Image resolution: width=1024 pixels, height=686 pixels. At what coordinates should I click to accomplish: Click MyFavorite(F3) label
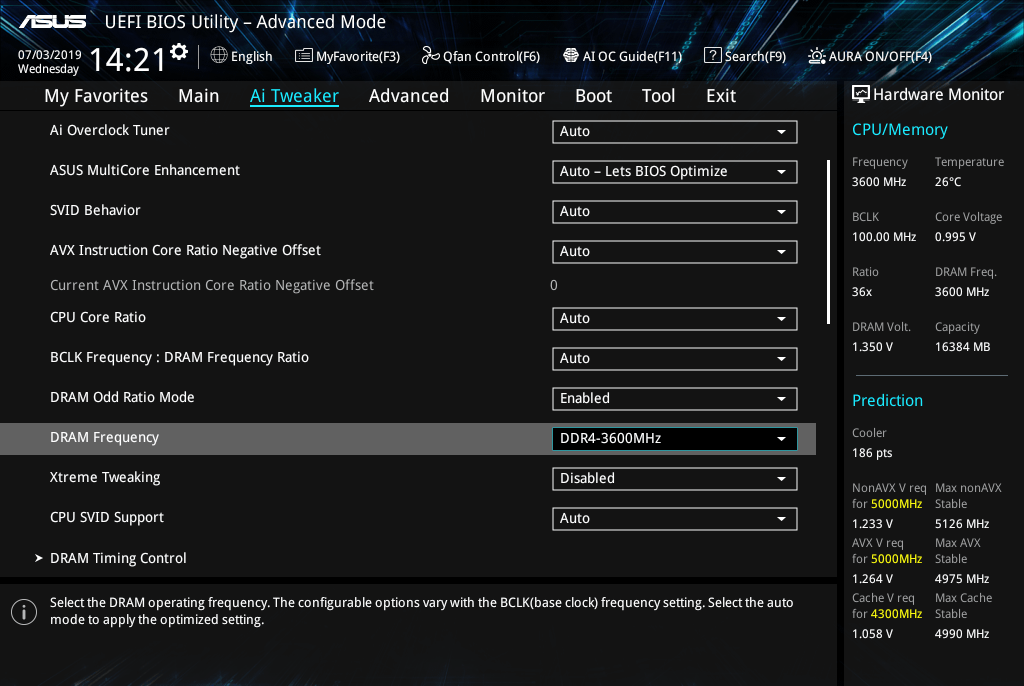pos(358,56)
